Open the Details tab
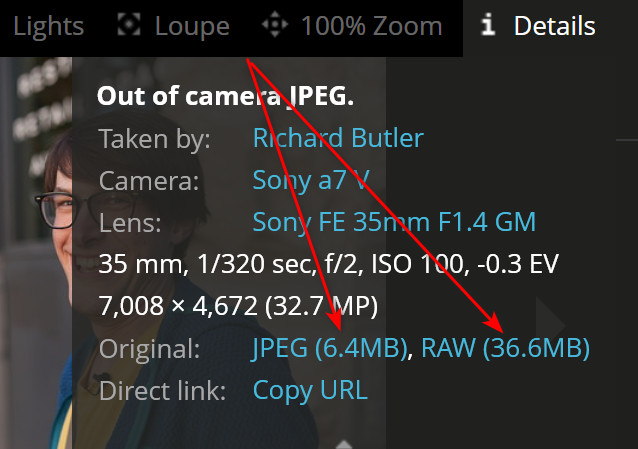The image size is (638, 449). 554,26
